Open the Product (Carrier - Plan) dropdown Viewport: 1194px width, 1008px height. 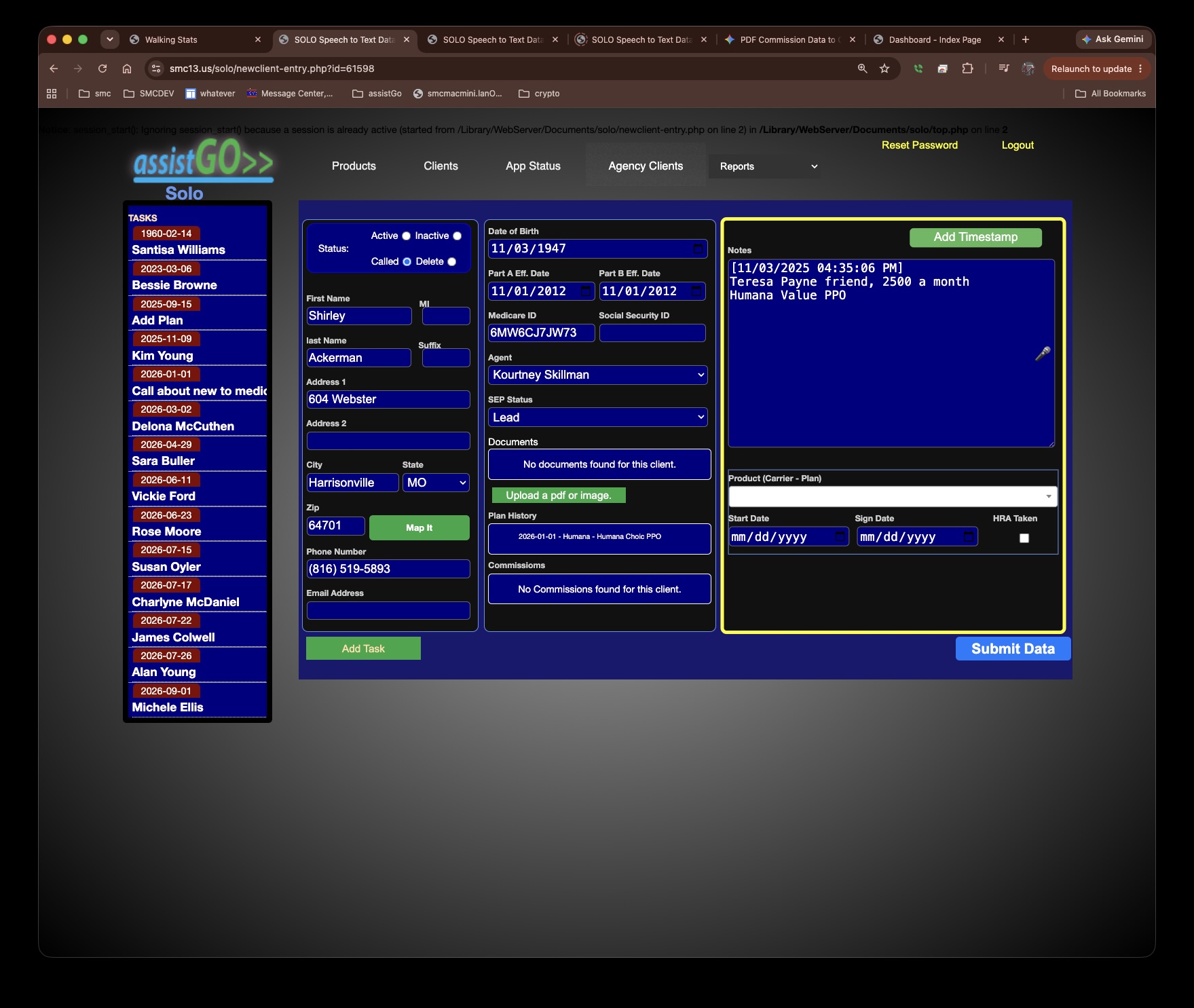893,496
